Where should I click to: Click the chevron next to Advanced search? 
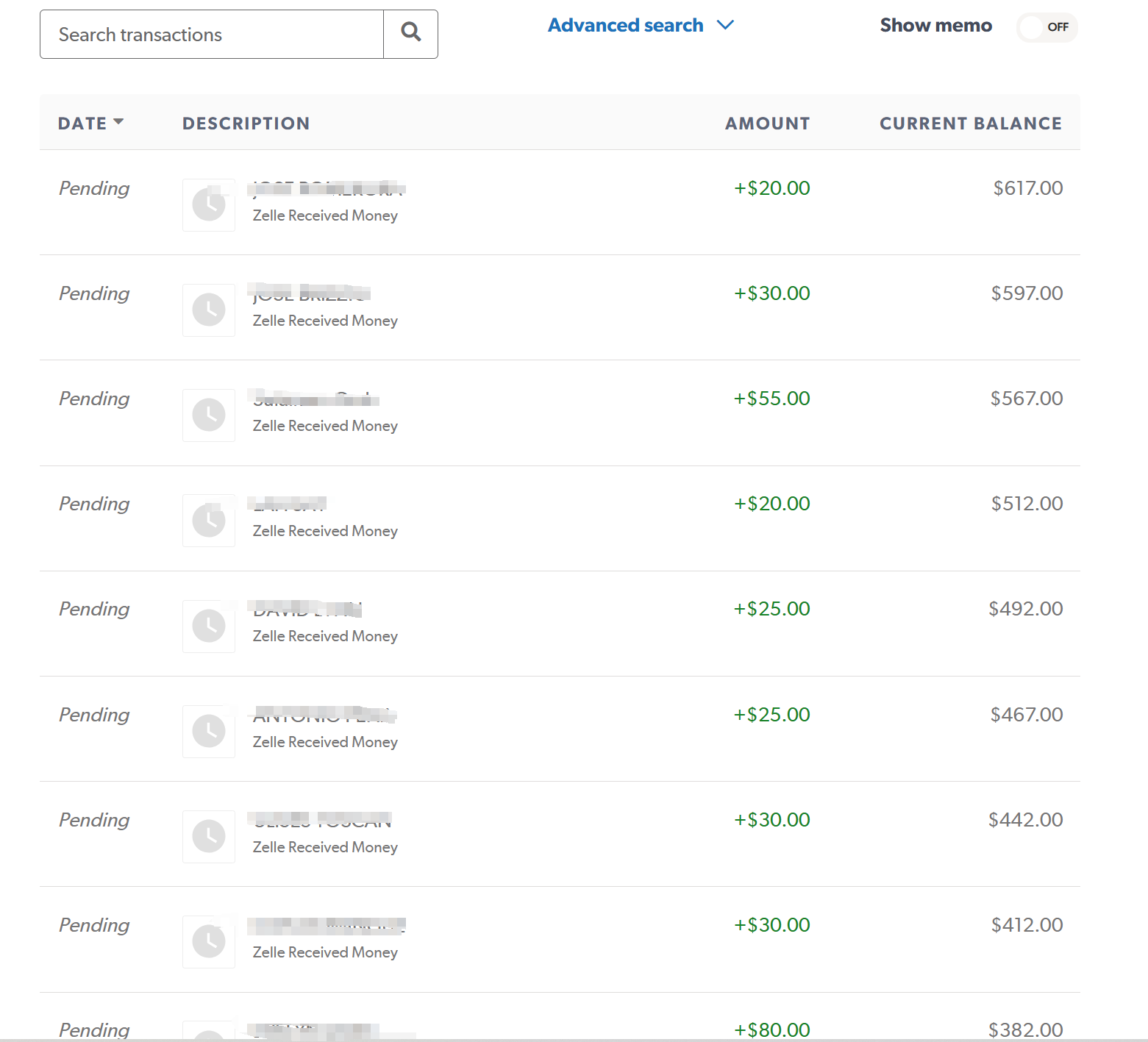coord(725,24)
